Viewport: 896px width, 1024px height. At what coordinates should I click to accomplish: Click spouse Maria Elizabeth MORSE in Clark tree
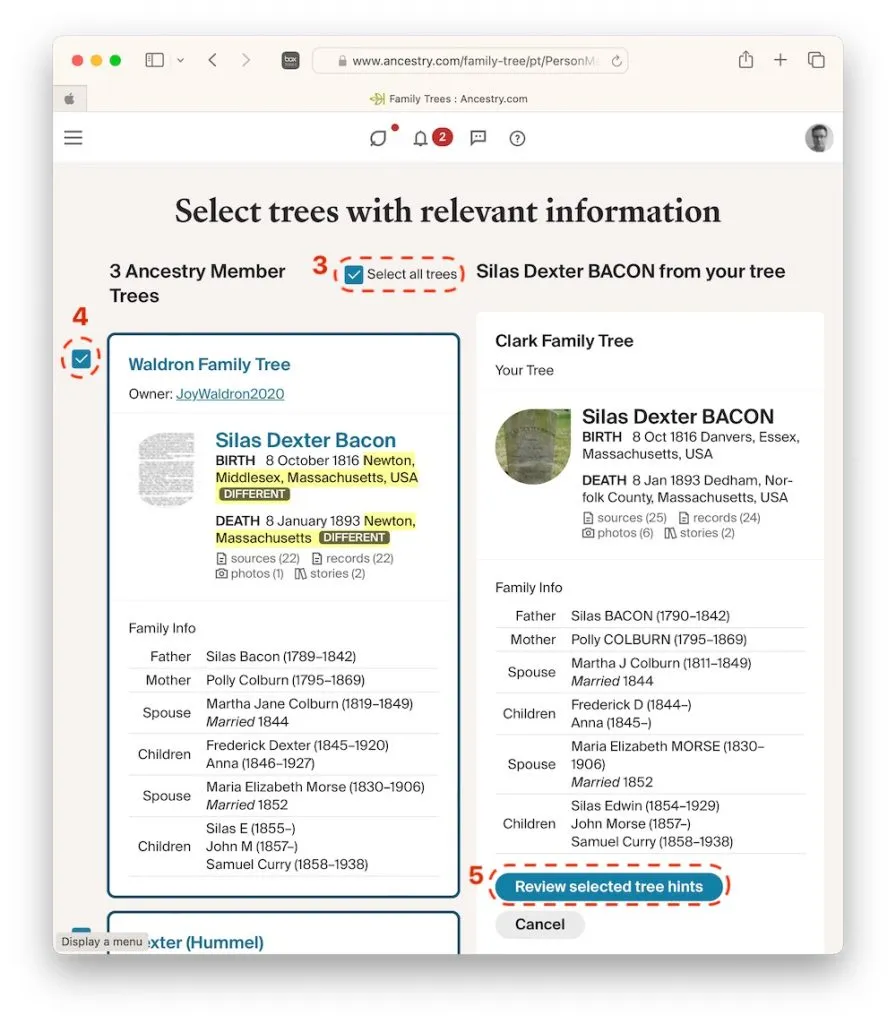point(667,755)
